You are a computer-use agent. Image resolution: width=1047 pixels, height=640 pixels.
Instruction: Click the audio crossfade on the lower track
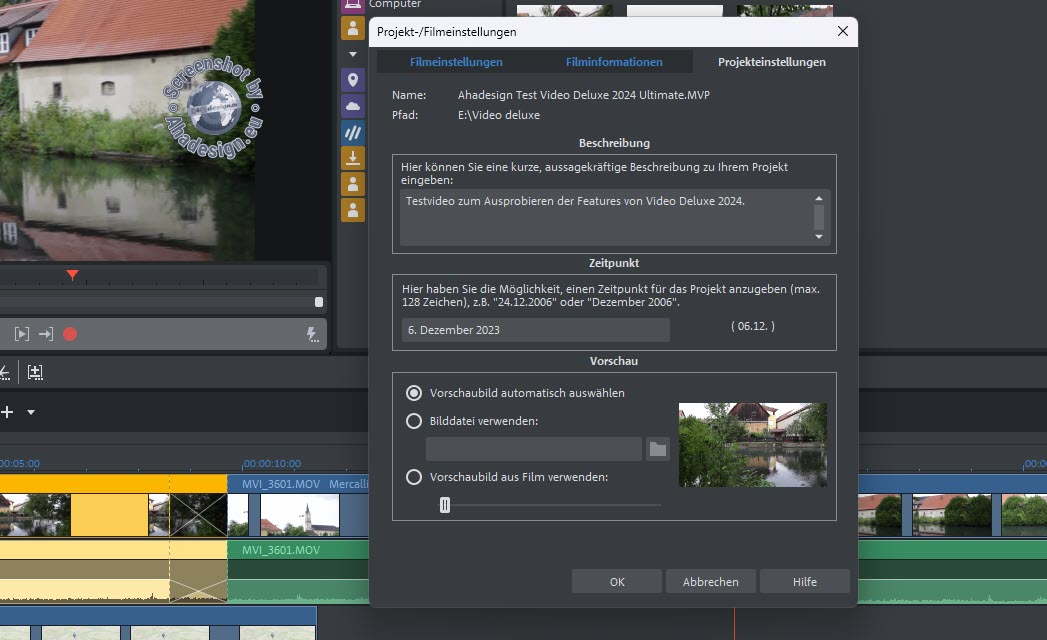198,591
